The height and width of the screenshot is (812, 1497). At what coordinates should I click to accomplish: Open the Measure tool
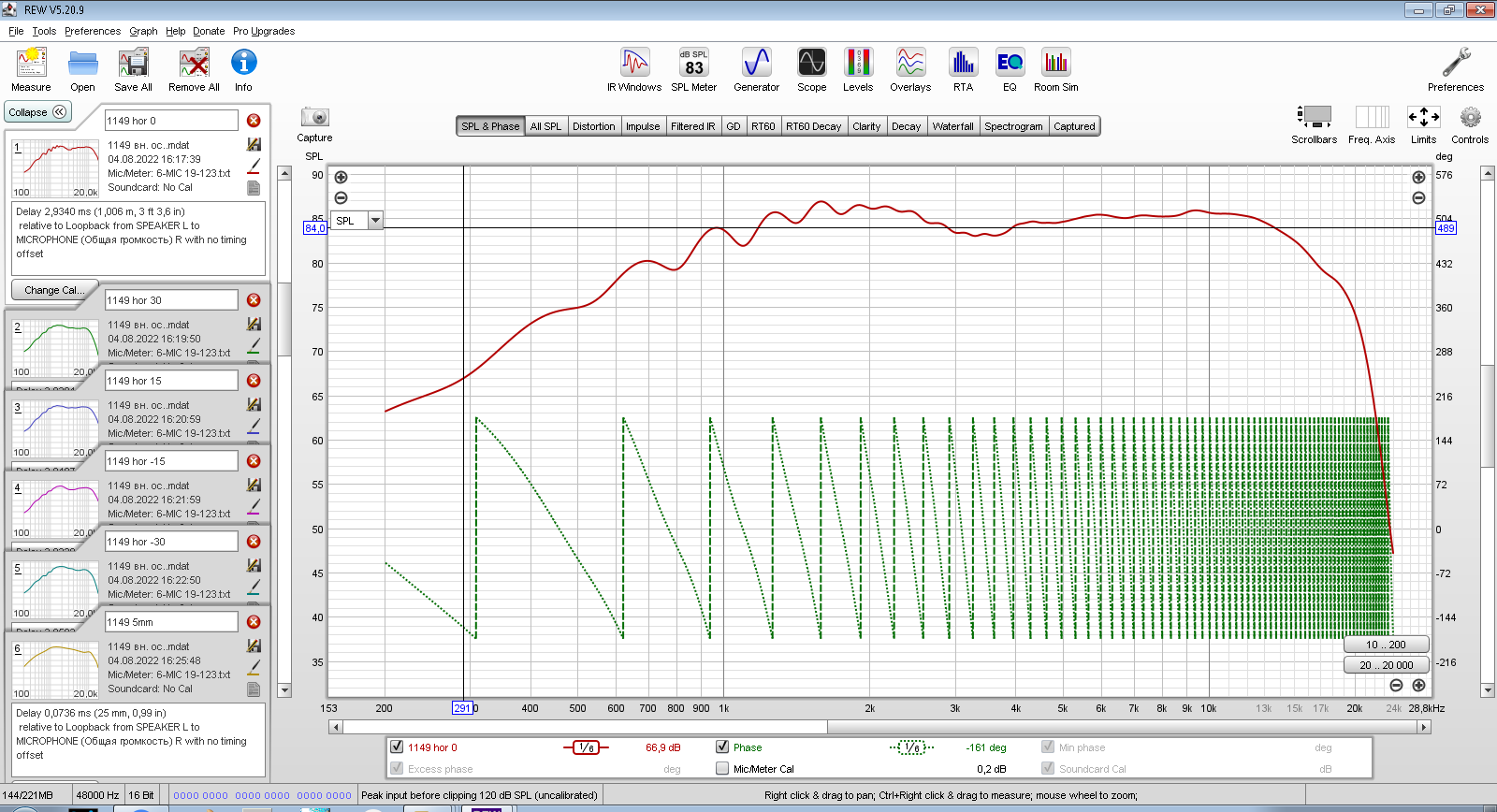31,70
